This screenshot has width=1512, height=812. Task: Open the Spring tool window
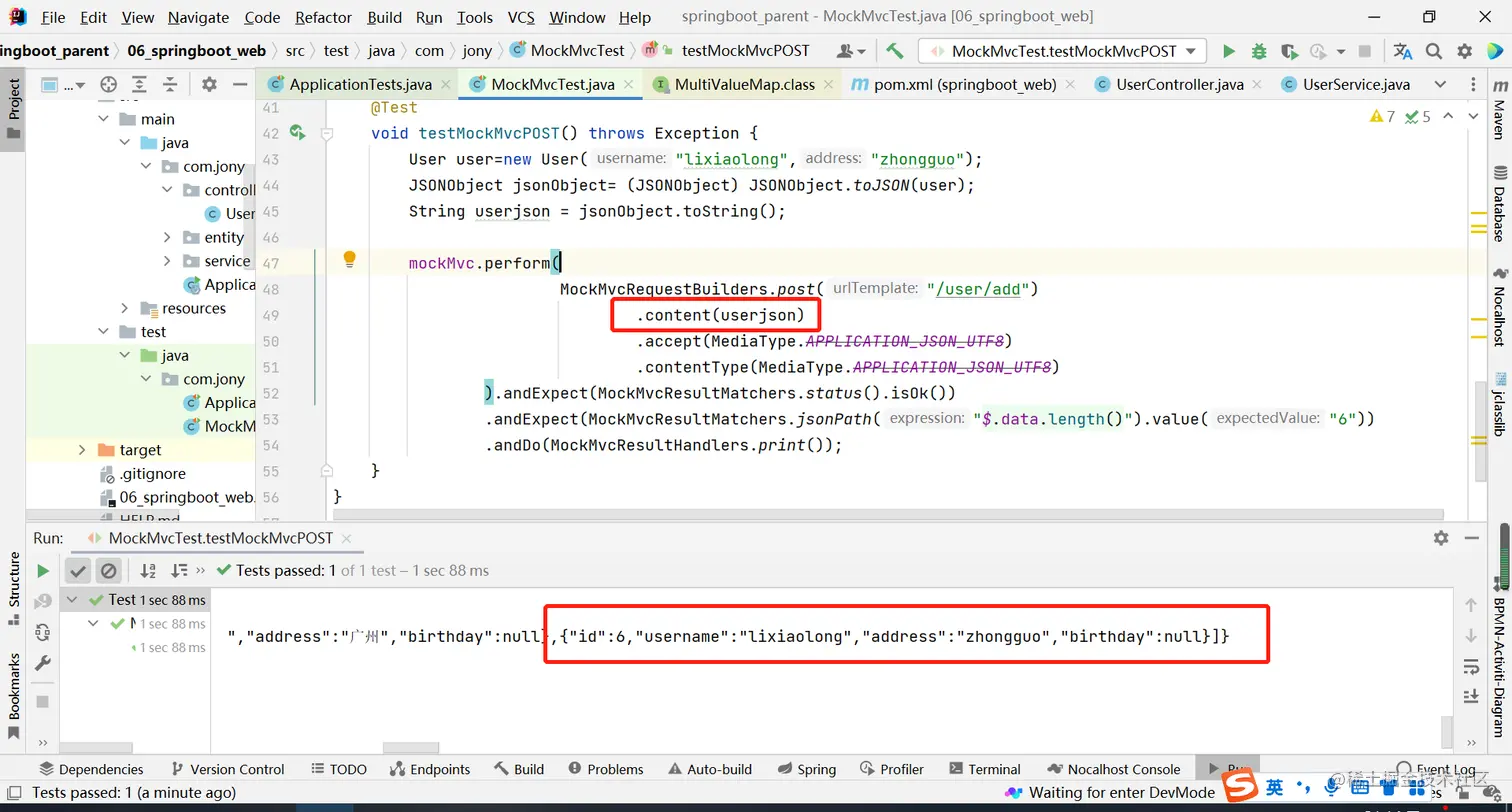[806, 769]
